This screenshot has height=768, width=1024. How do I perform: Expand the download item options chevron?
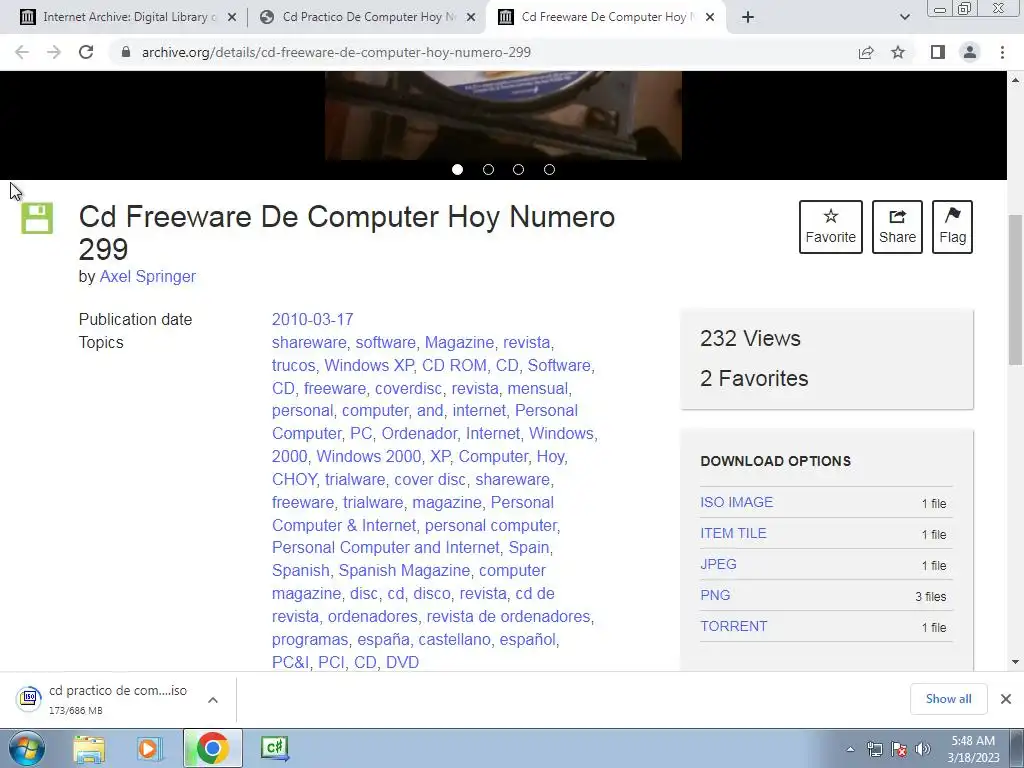click(213, 699)
